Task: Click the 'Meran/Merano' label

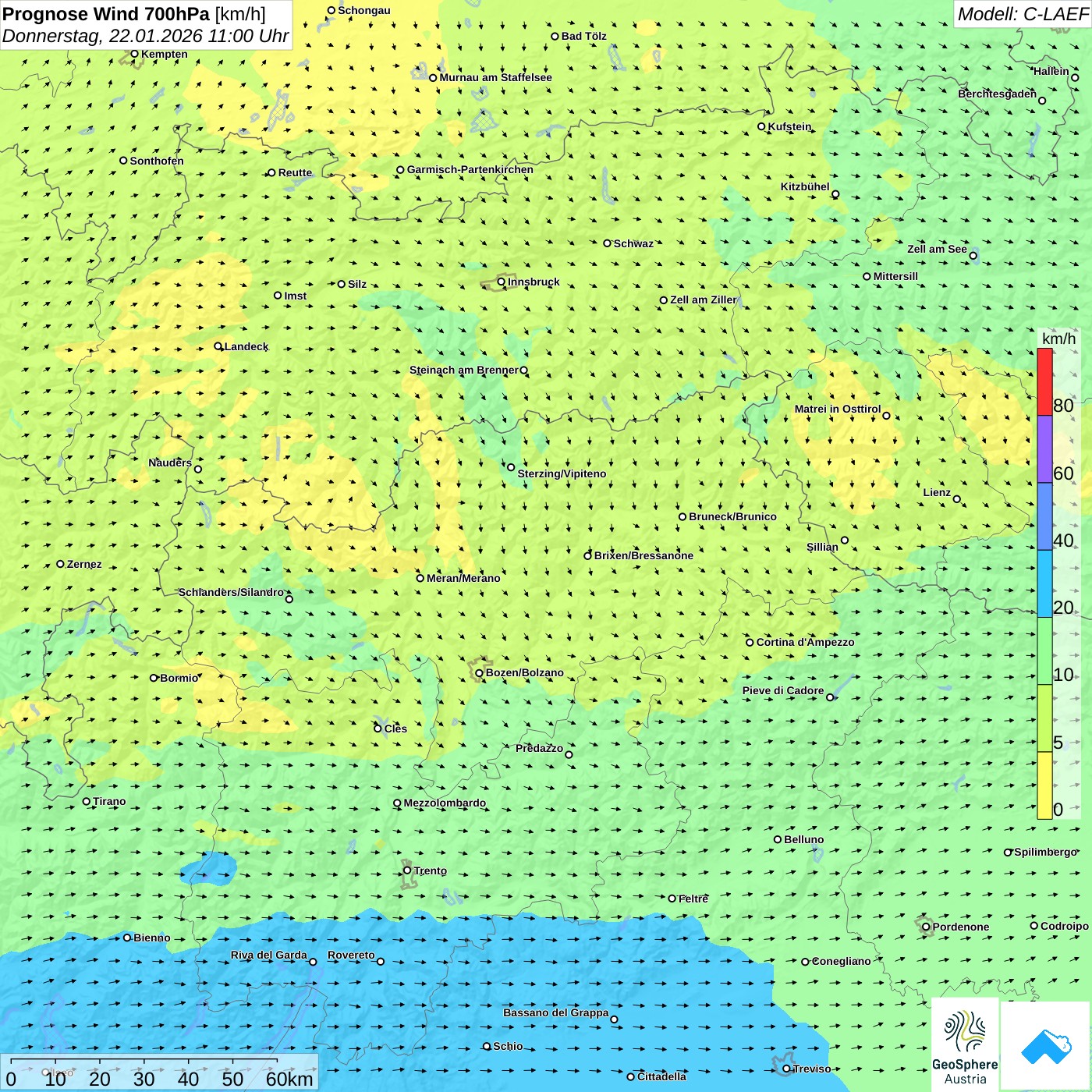Action: (463, 578)
